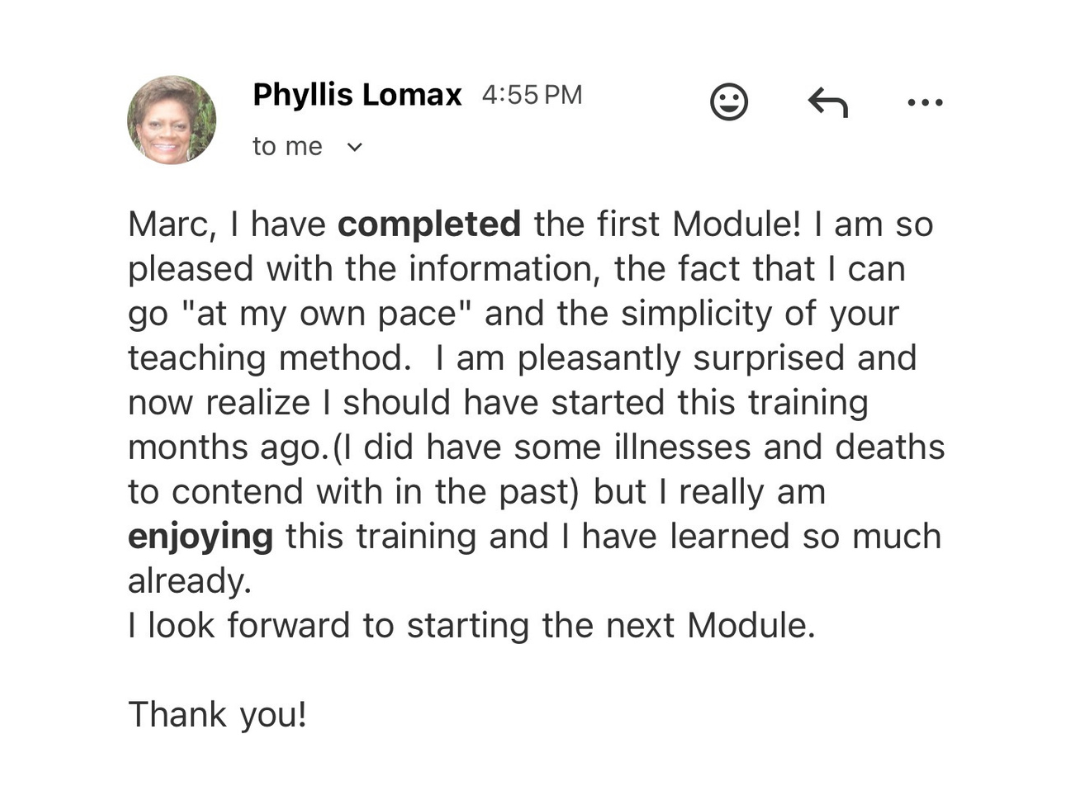Add an emoji reaction to the email
This screenshot has width=1080, height=787.
tap(729, 102)
